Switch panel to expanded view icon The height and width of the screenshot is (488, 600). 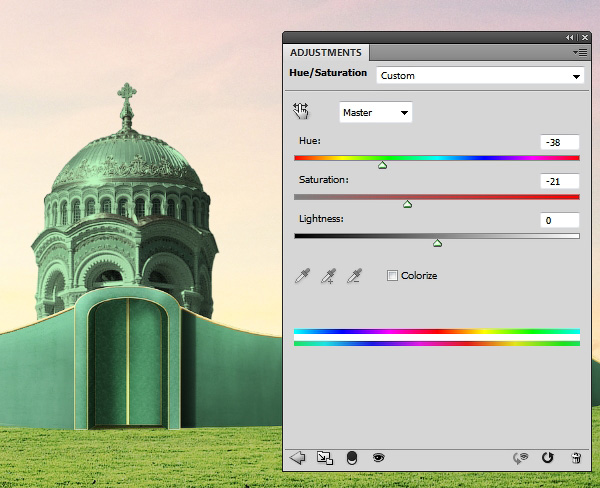tap(324, 458)
